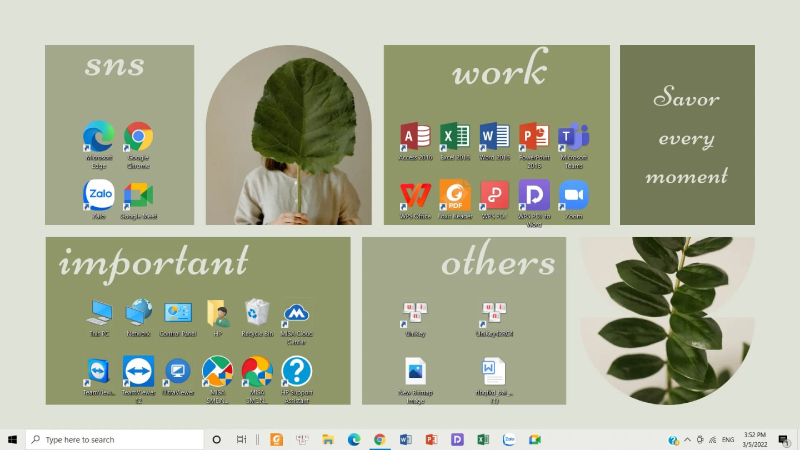The image size is (800, 450).
Task: Select the Control Panel desktop icon
Action: pos(178,317)
